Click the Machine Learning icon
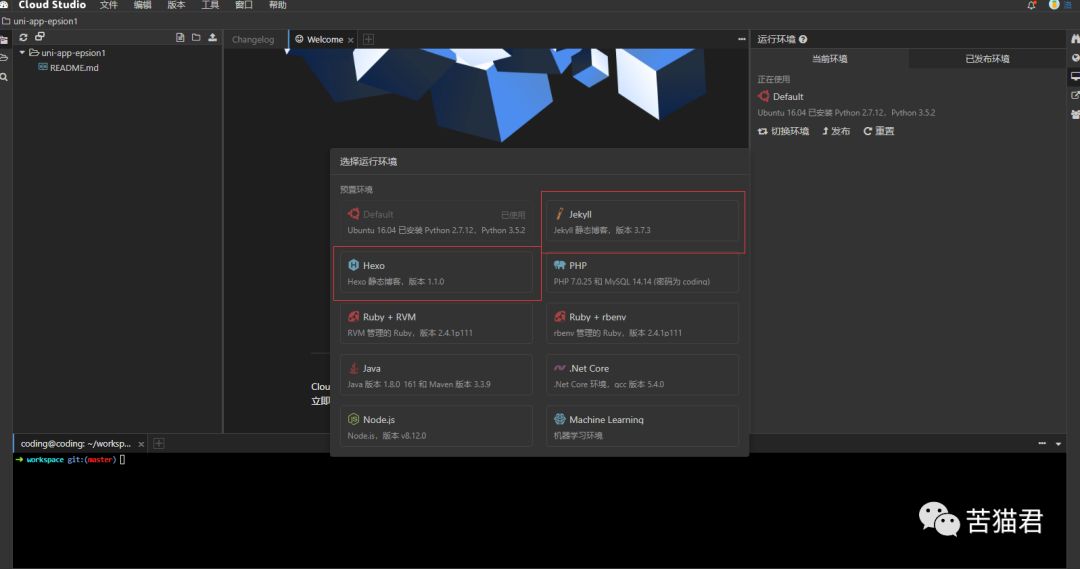Screen dimensions: 1080x569 pyautogui.click(x=559, y=419)
